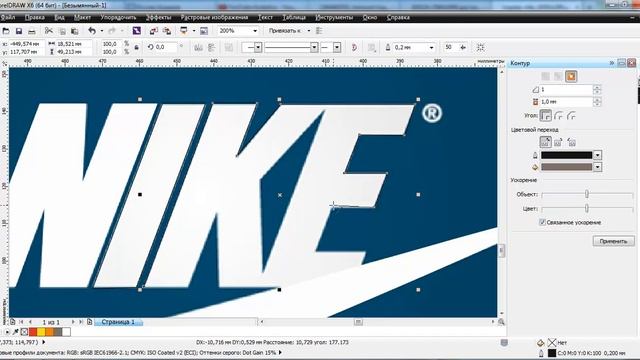Image resolution: width=640 pixels, height=360 pixels.
Task: Add a page with the icon after page navigation
Action: [x=89, y=322]
